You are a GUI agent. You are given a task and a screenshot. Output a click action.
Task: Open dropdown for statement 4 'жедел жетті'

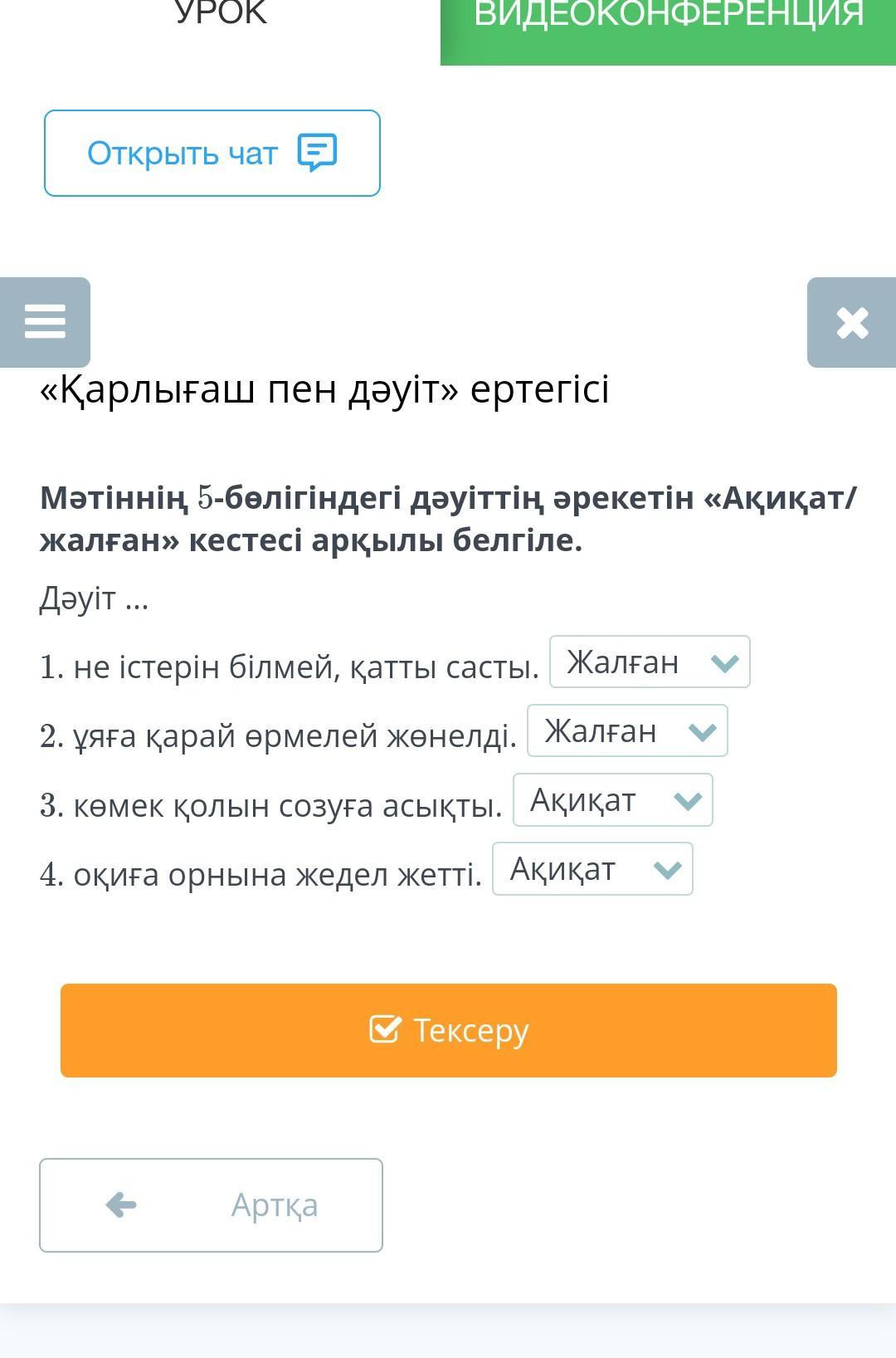pos(592,868)
